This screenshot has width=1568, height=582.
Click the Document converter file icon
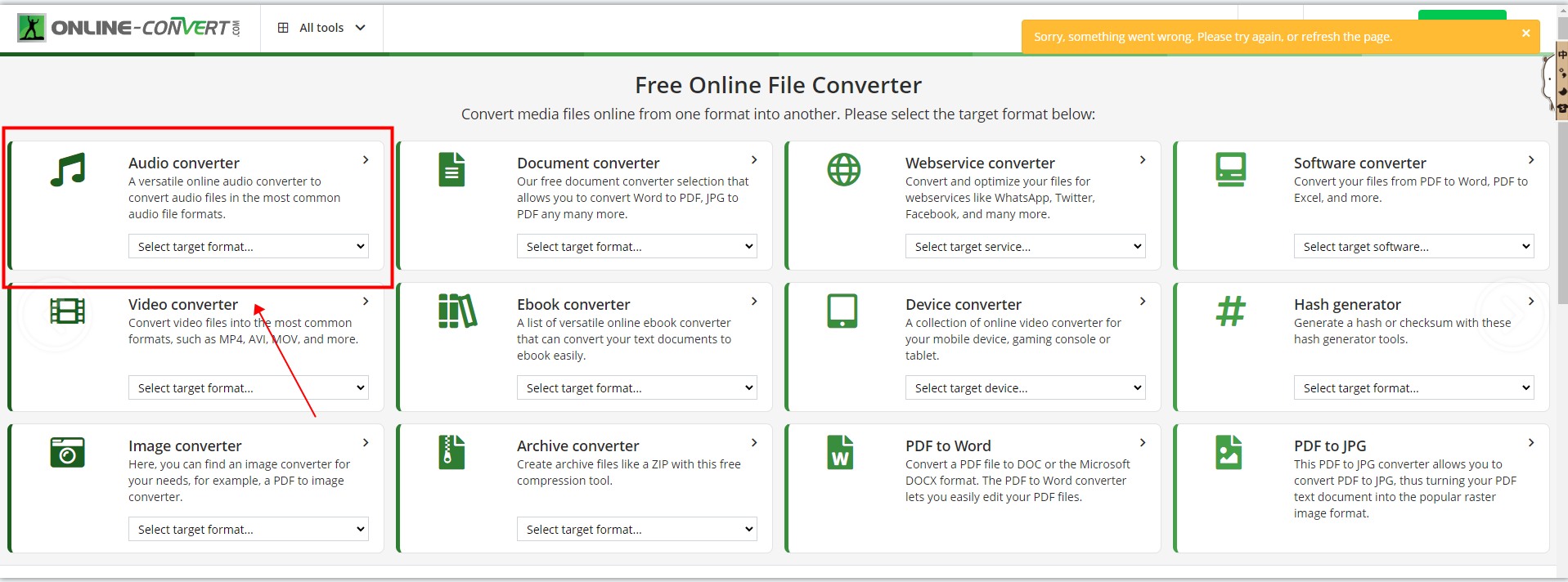(x=452, y=170)
